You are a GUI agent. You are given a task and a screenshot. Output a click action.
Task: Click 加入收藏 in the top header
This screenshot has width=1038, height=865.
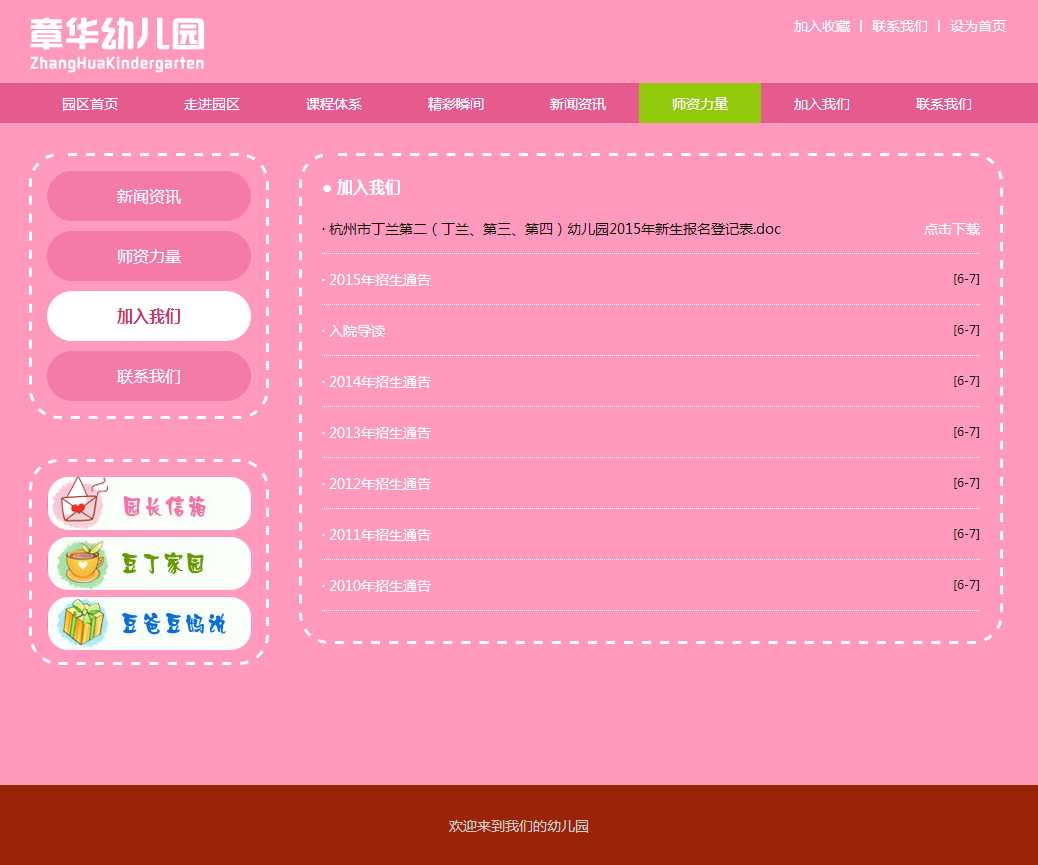821,26
